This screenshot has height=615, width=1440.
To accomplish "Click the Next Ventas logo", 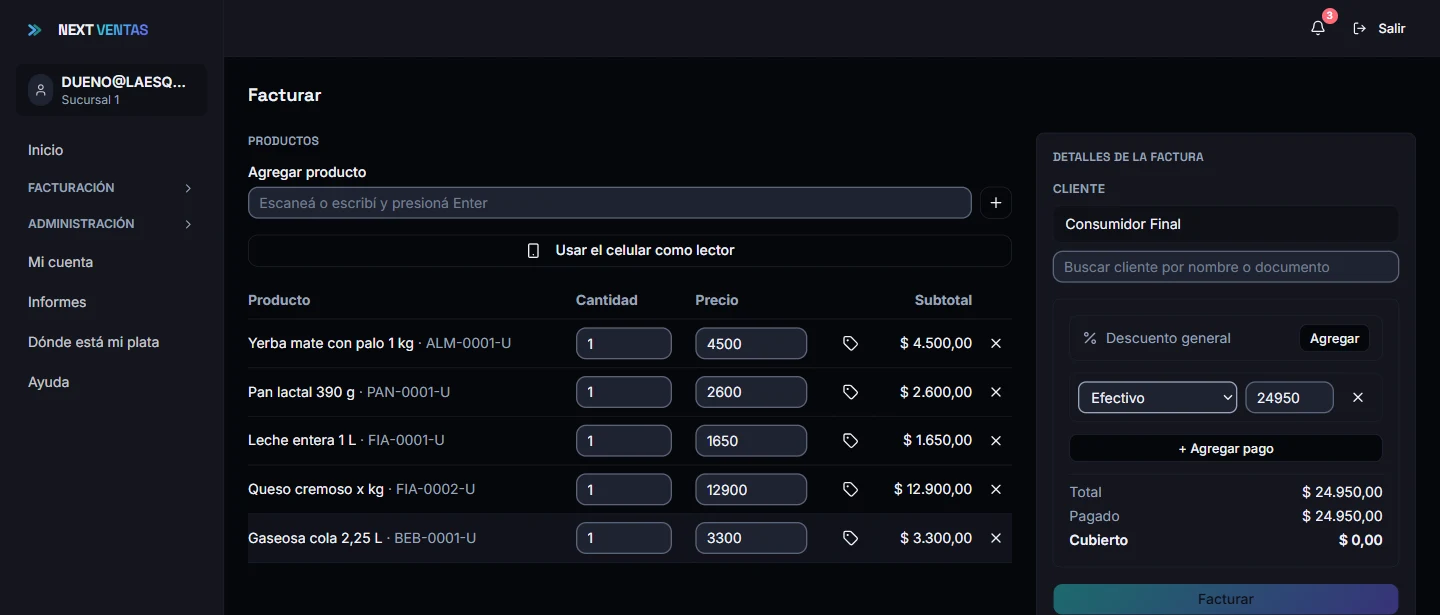I will [x=88, y=30].
